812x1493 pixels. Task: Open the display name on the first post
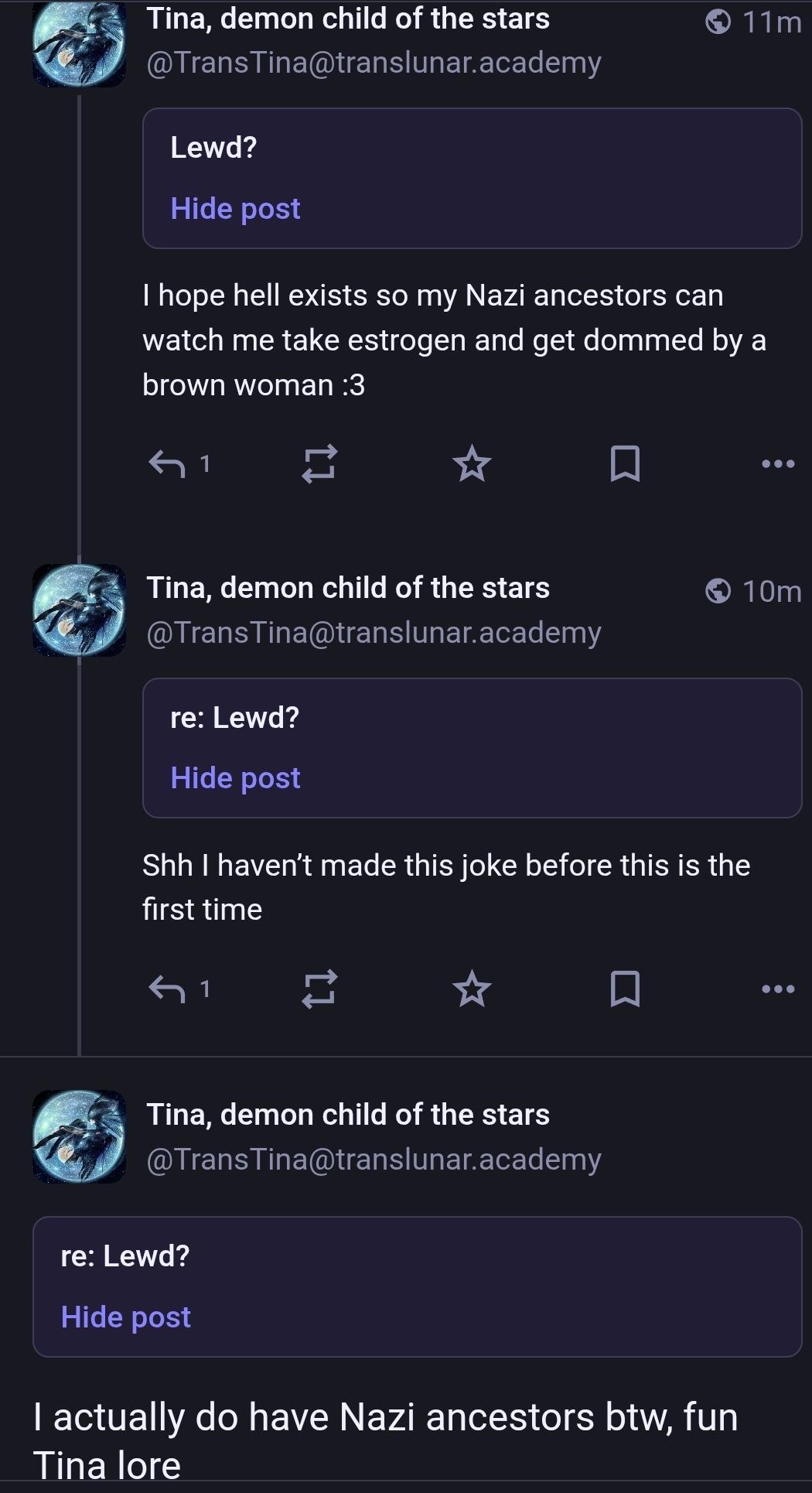(348, 19)
